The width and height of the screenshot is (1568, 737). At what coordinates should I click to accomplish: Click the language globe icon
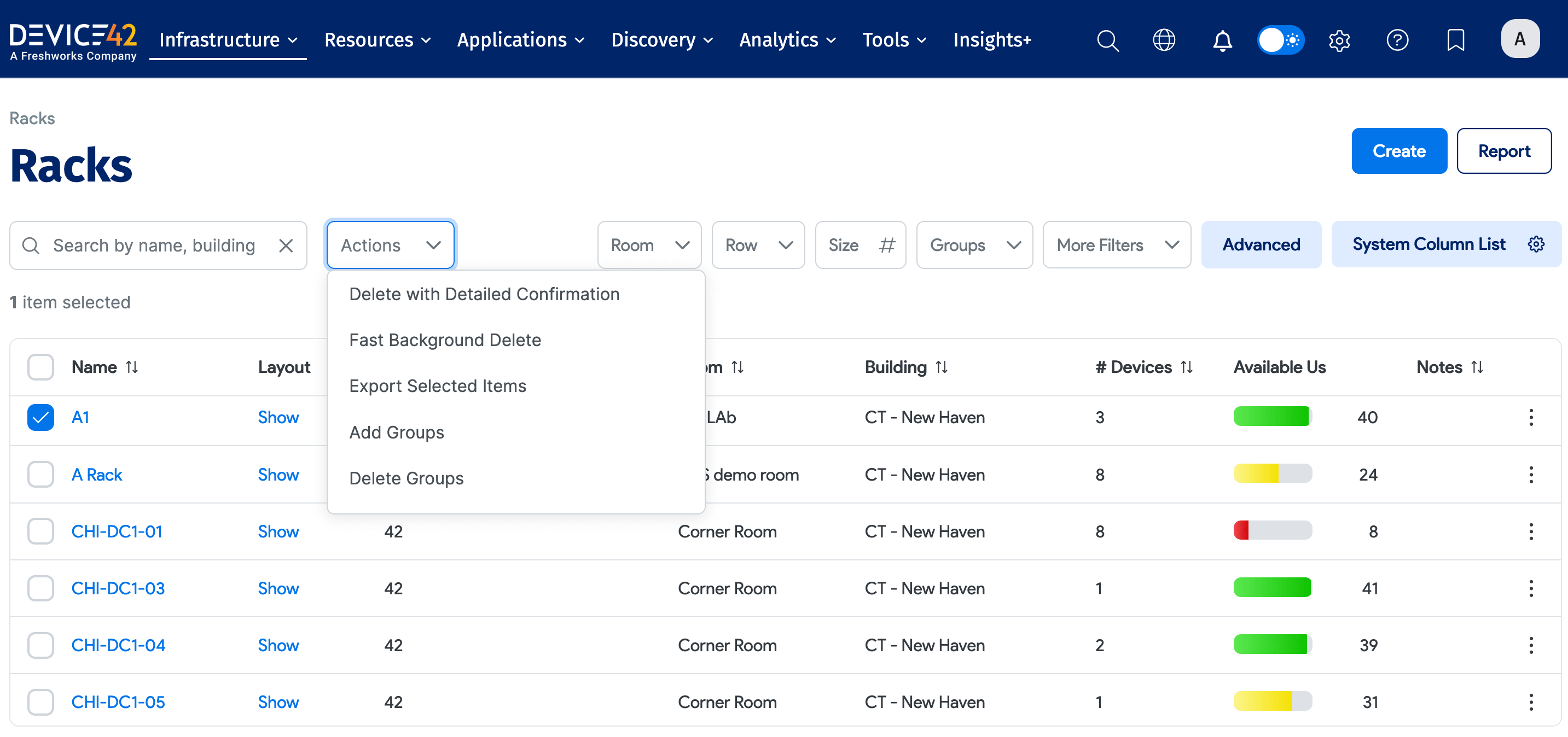pos(1164,40)
